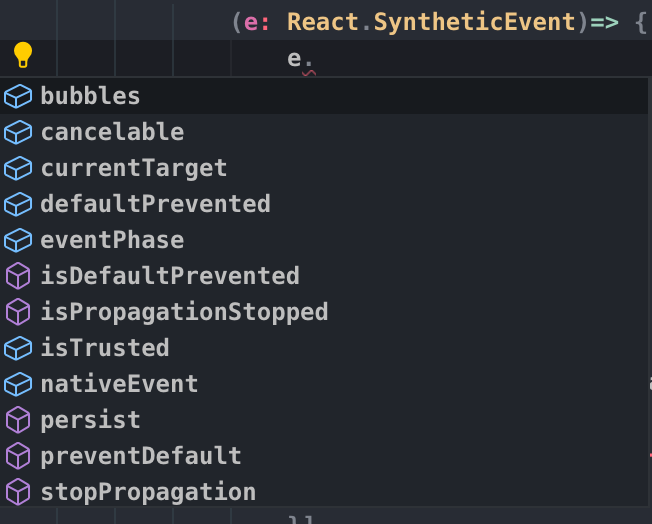Click the field icon beside currentTarget

tap(18, 168)
